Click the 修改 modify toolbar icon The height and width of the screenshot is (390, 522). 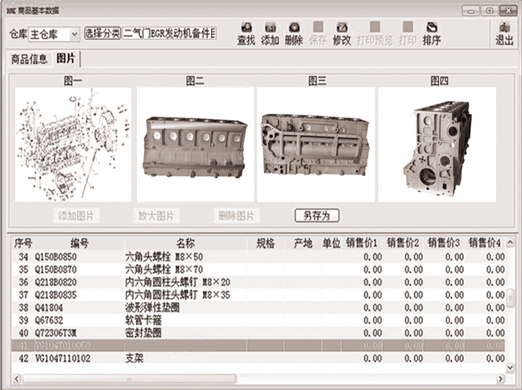click(x=342, y=34)
